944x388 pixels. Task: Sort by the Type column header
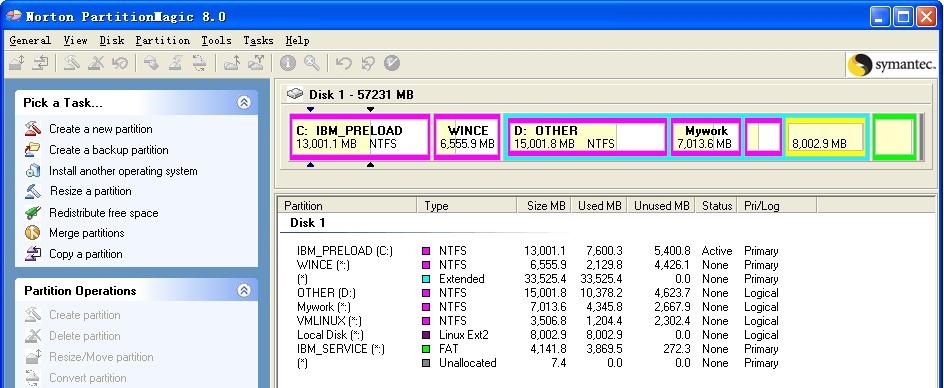point(467,205)
